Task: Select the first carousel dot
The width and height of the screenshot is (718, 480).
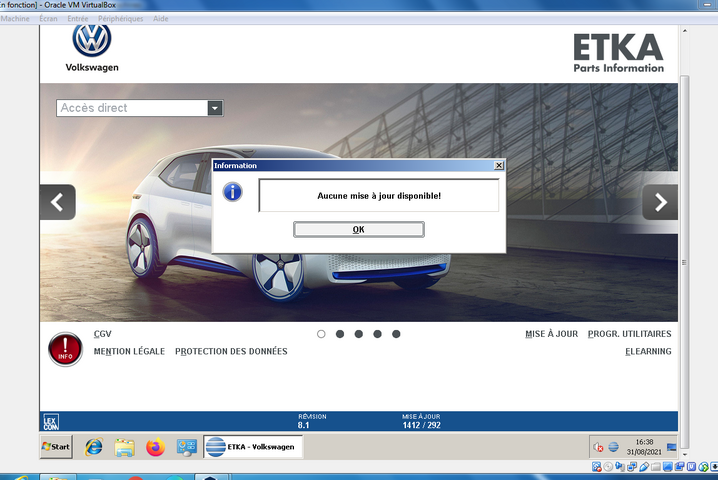Action: 321,334
